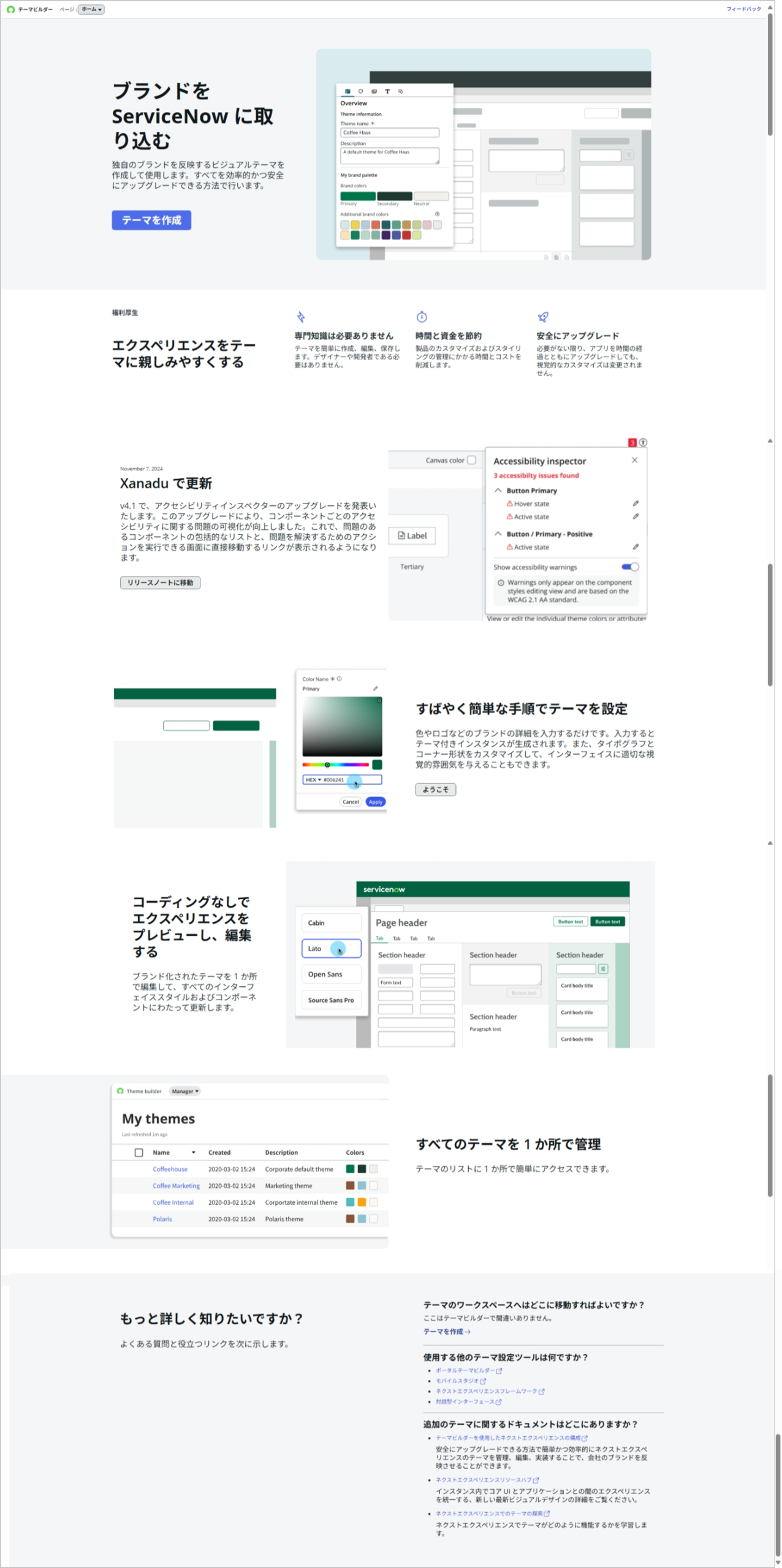
Task: Click the green saturation gradient area
Action: pos(342,726)
